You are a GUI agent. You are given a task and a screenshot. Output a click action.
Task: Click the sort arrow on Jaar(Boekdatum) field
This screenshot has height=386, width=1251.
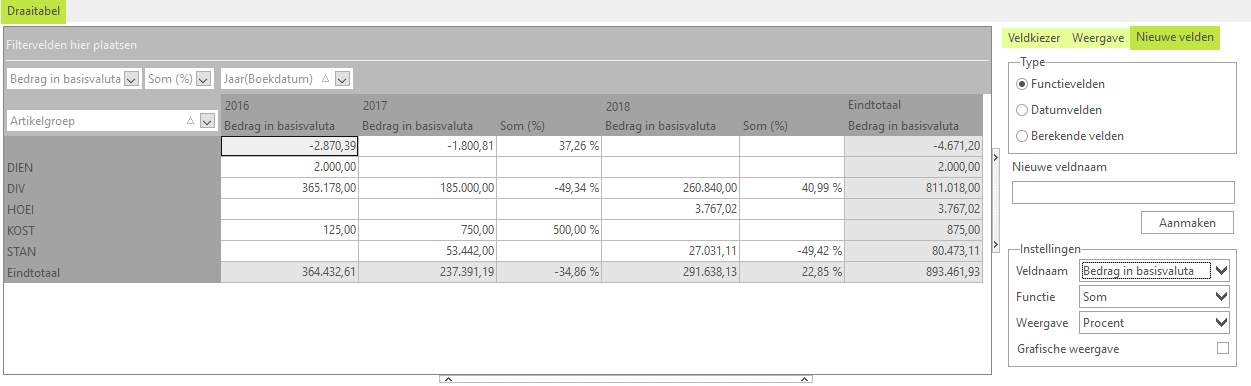tap(325, 79)
